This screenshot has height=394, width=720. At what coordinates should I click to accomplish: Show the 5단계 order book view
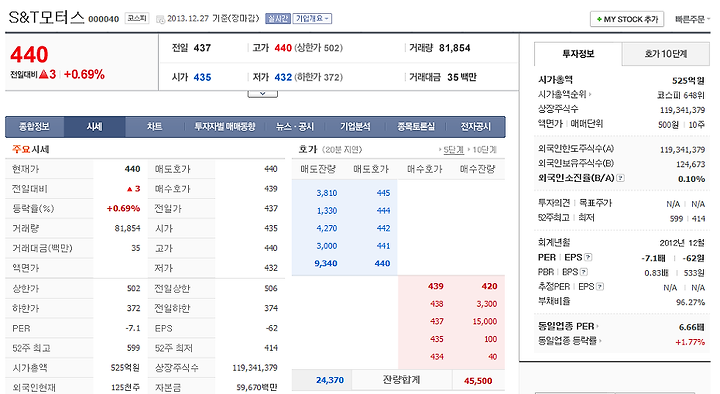(x=453, y=150)
